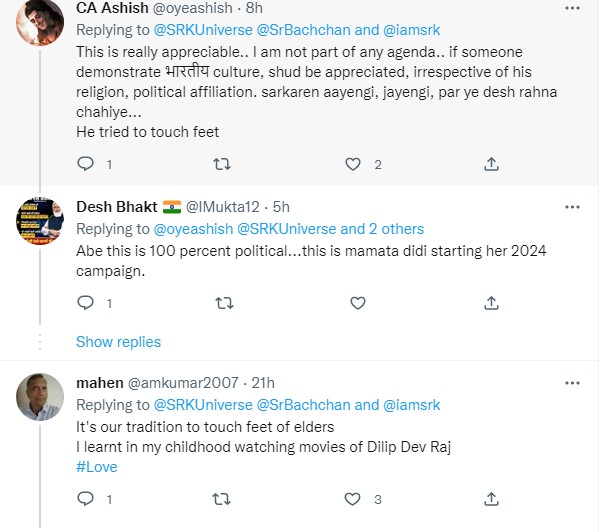Screen dimensions: 604x532
Task: Open more options on CA Ashish's tweet
Action: [572, 10]
